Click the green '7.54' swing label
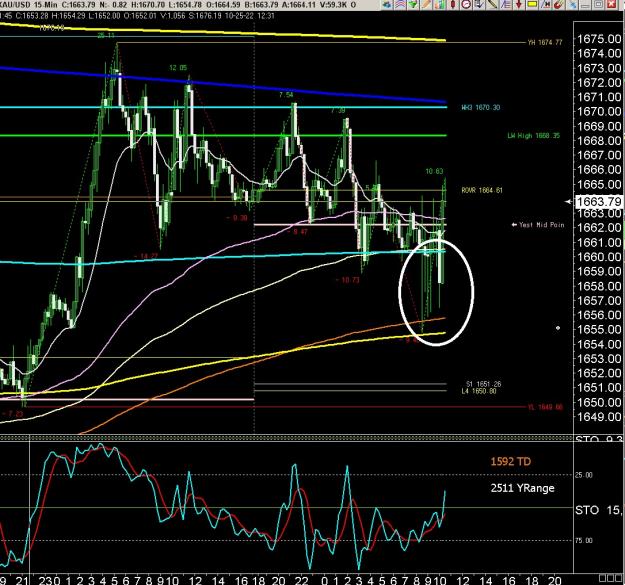The width and height of the screenshot is (625, 585). tap(286, 94)
